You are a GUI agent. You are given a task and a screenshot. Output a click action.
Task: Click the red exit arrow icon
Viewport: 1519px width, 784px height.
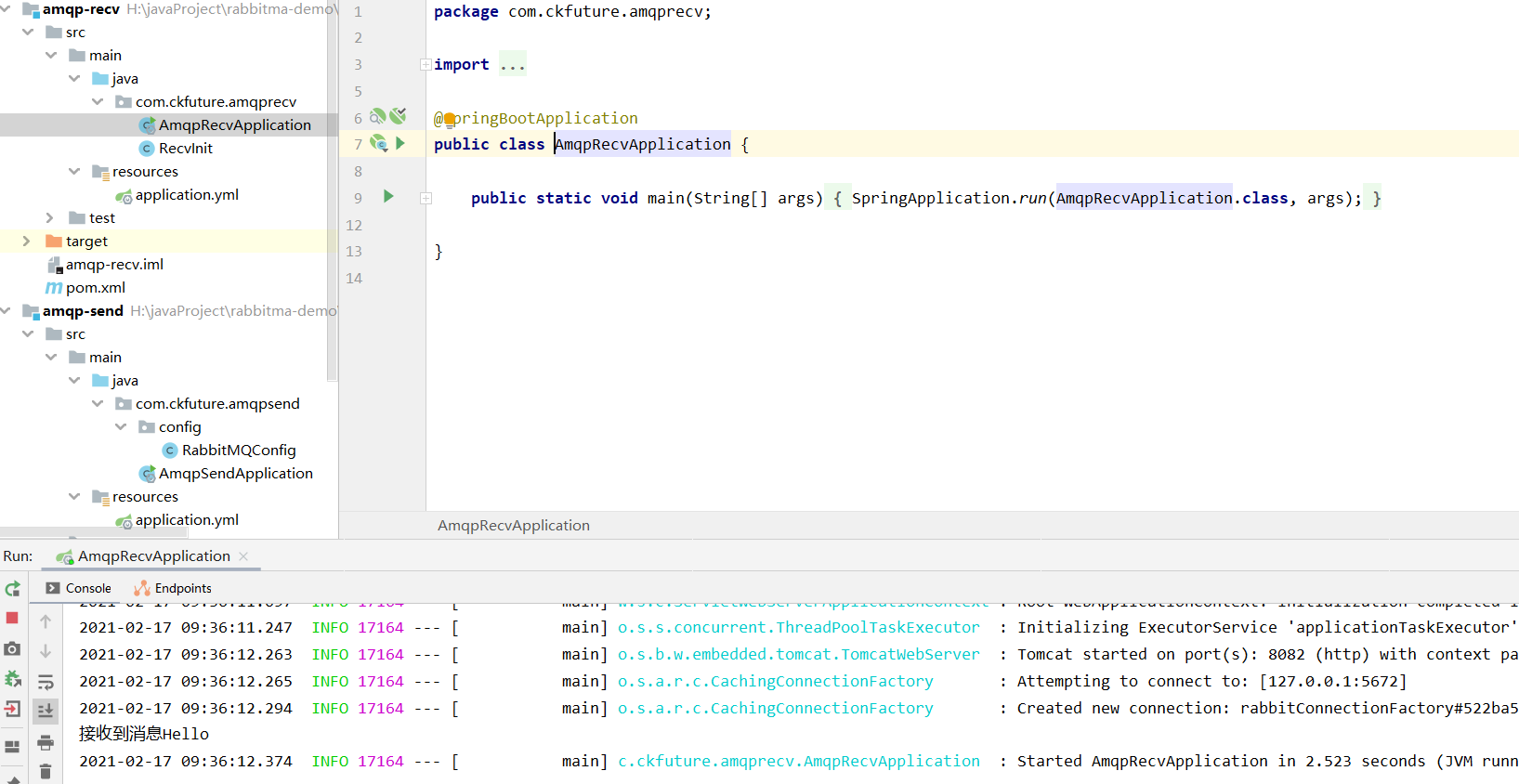12,709
